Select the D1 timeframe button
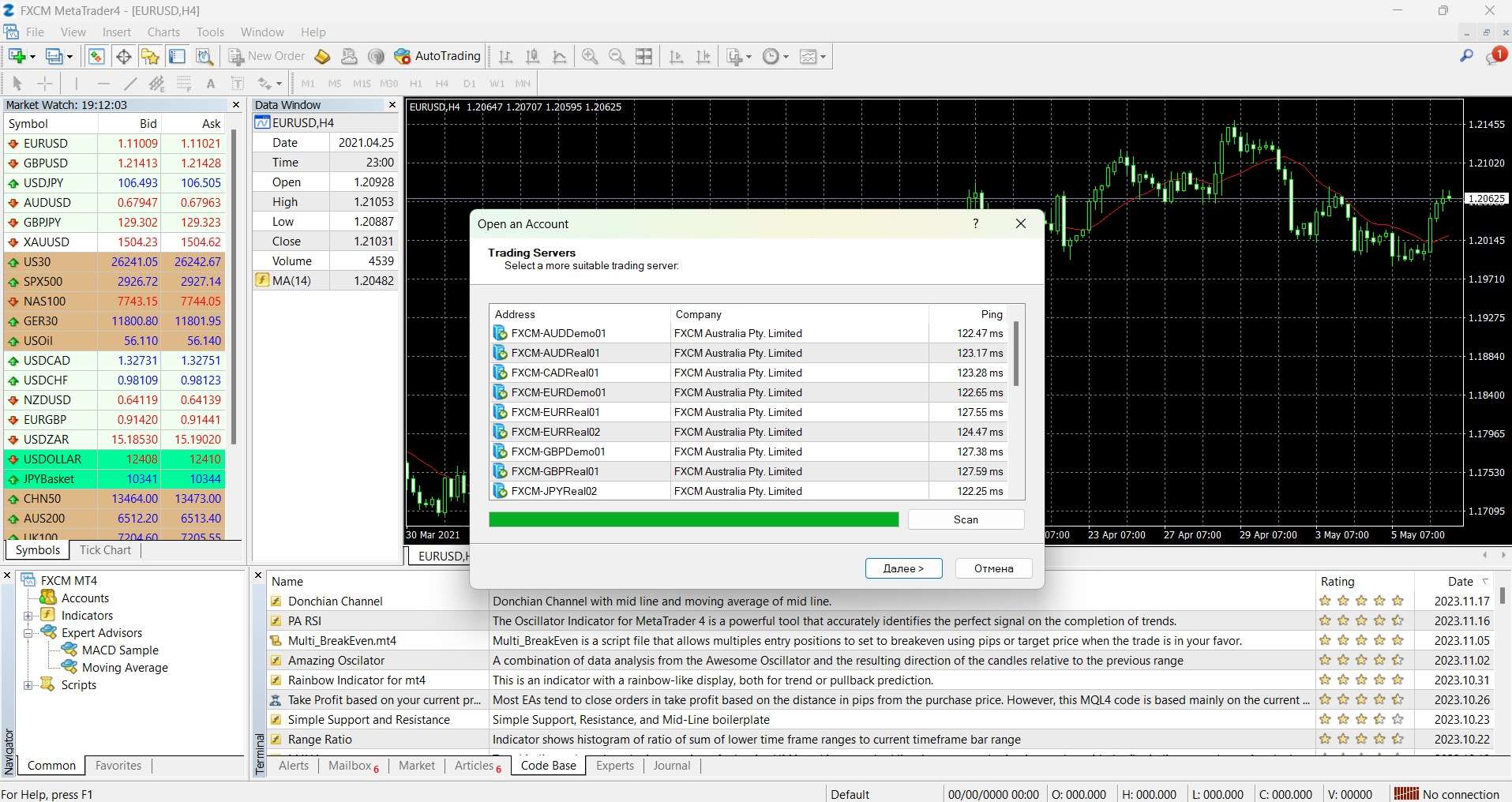Viewport: 1512px width, 802px height. [470, 84]
